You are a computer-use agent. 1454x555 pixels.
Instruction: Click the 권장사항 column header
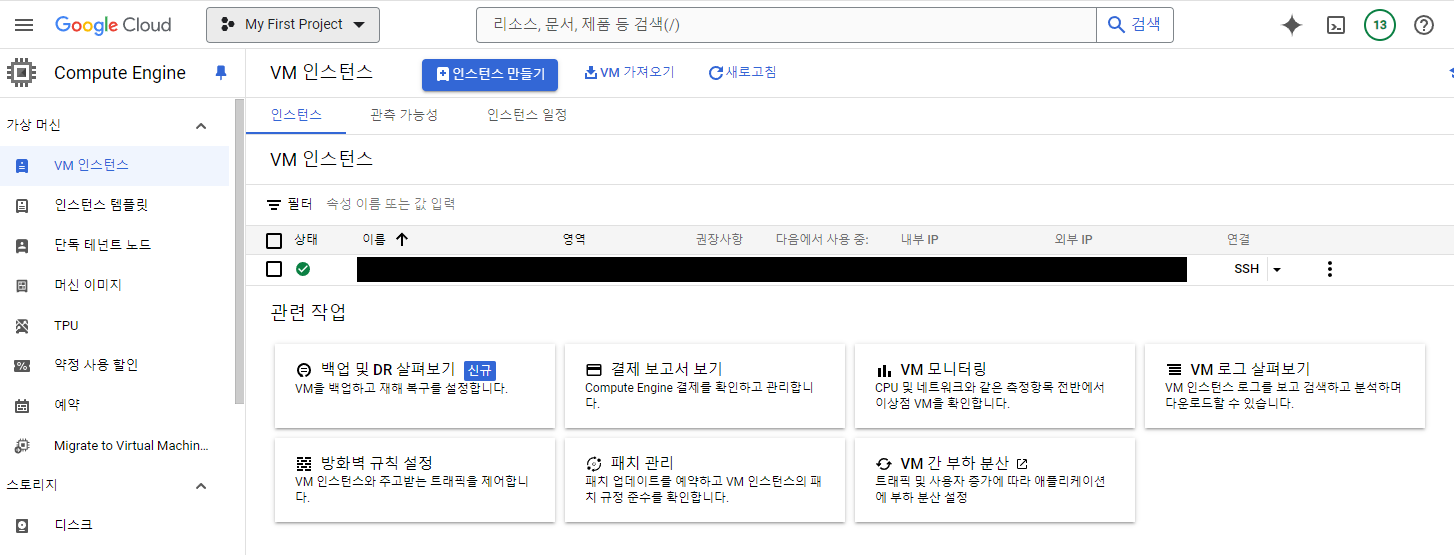719,240
